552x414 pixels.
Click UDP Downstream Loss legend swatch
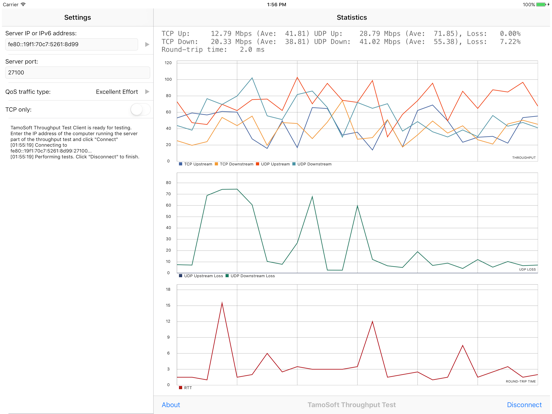pyautogui.click(x=227, y=276)
